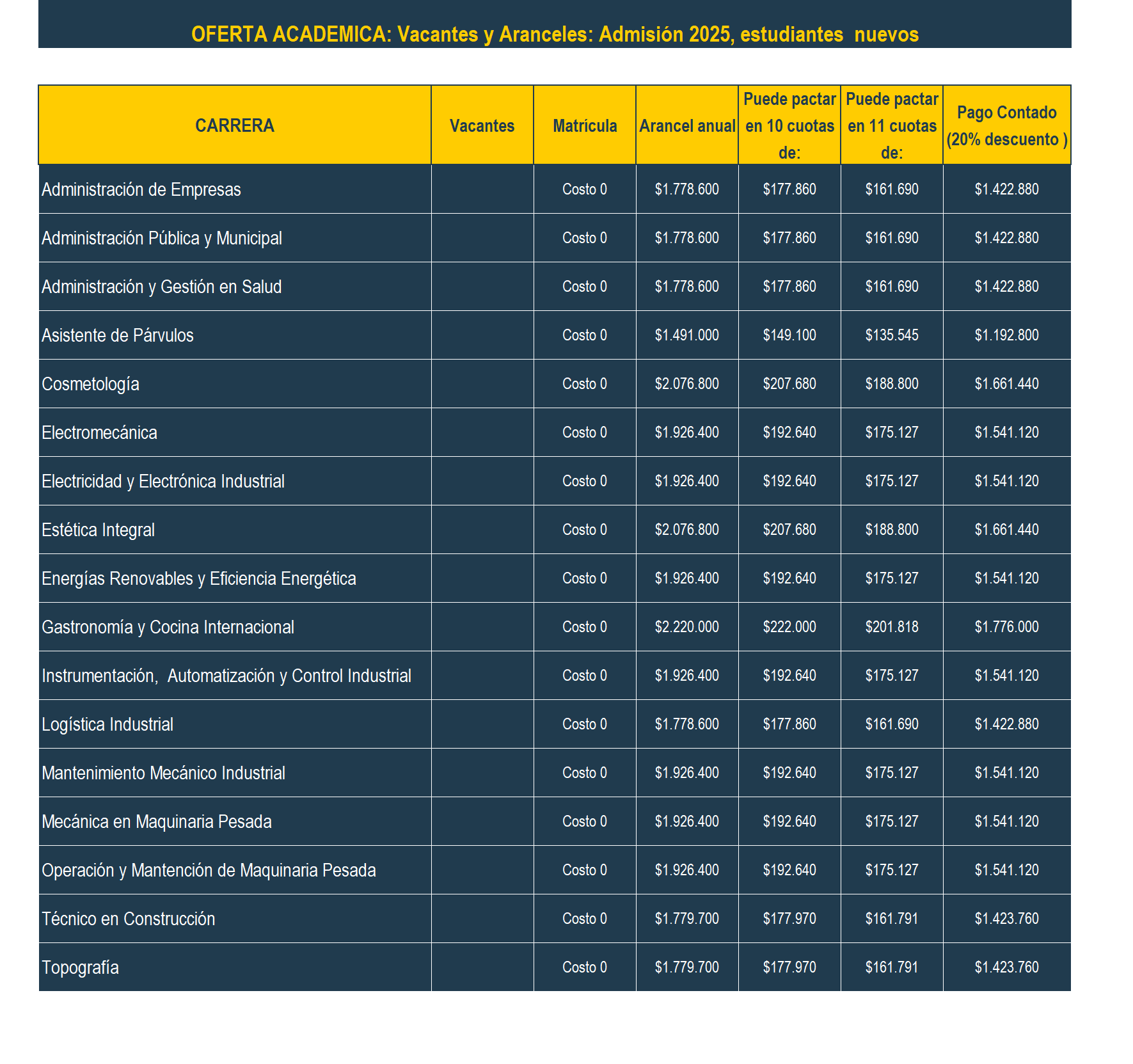Click Logística Industrial $161.690 installment
1133x1064 pixels.
point(892,724)
